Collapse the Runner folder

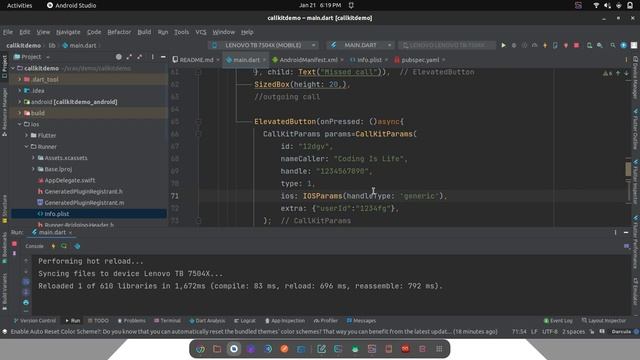pyautogui.click(x=27, y=147)
